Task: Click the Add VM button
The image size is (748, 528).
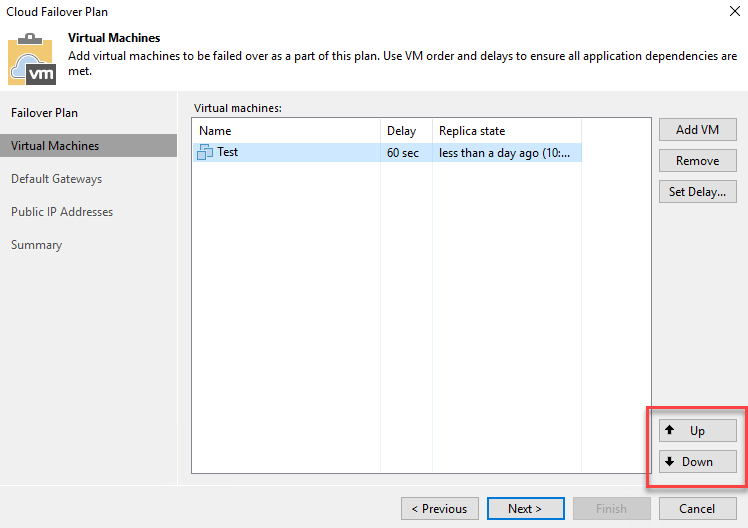Action: click(697, 130)
